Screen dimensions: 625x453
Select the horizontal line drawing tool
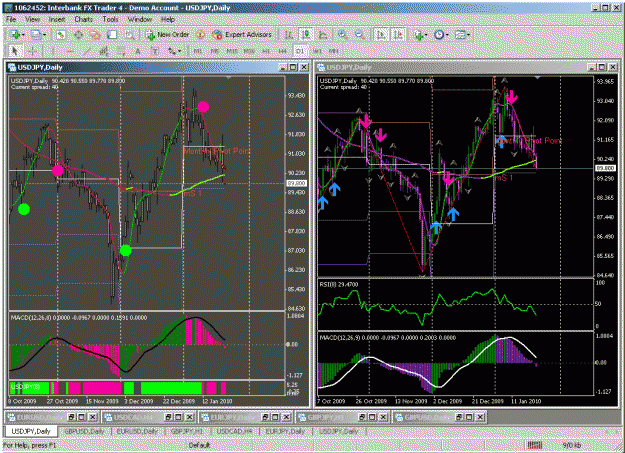70,51
